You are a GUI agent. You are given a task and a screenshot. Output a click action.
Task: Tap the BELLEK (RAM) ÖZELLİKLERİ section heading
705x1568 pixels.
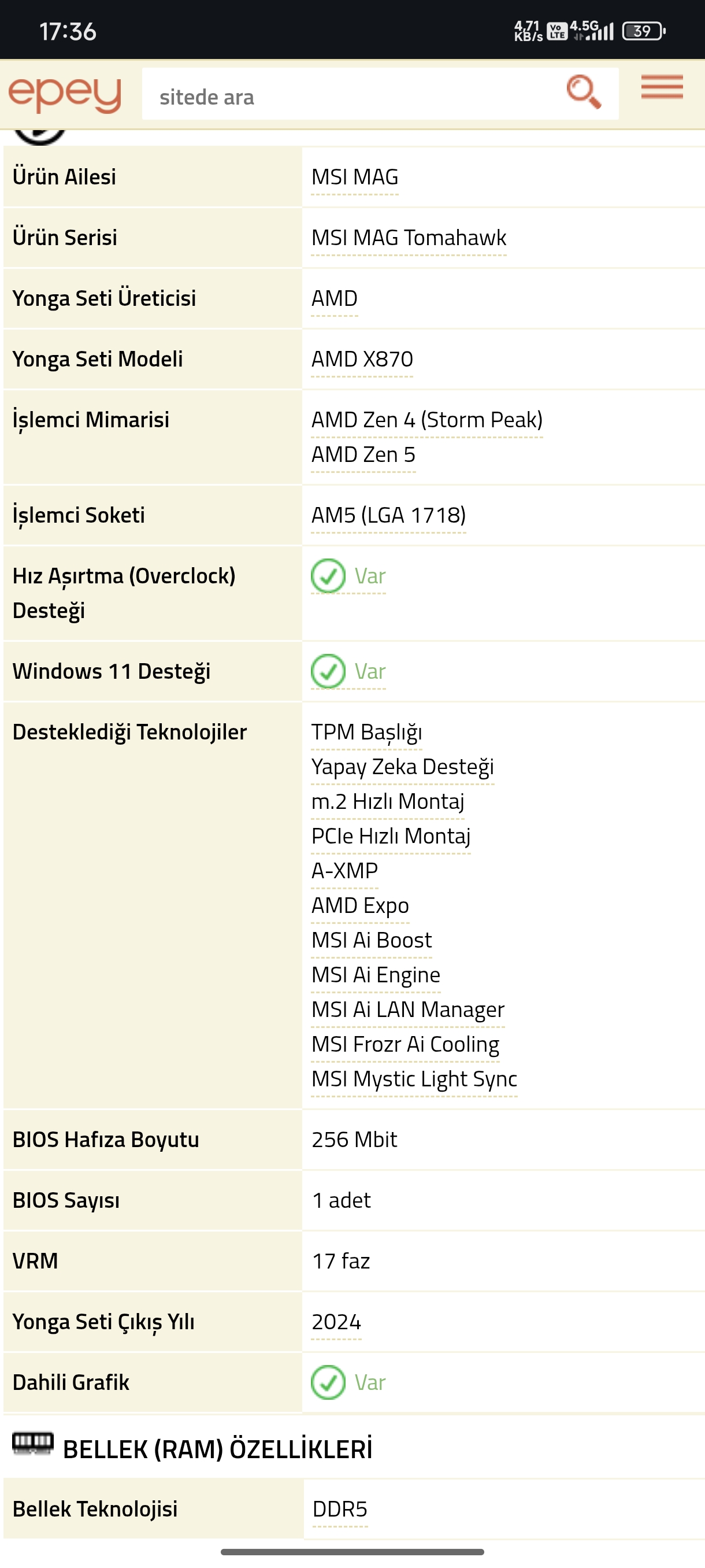click(217, 1449)
